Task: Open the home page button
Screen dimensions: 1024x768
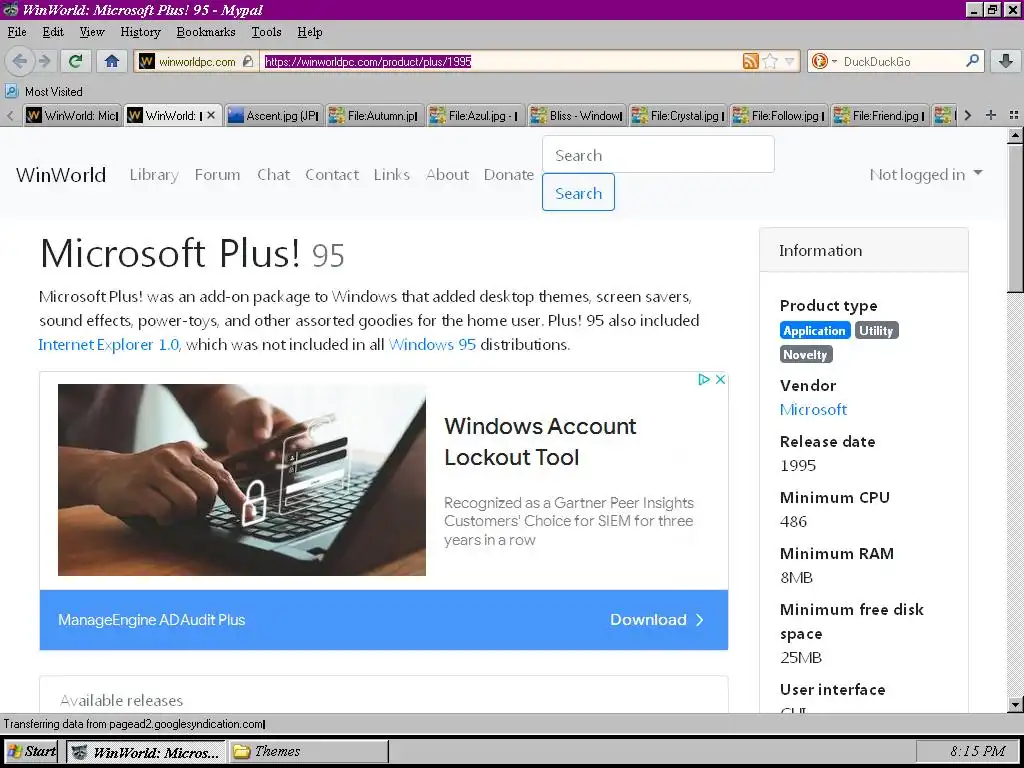Action: (x=112, y=61)
